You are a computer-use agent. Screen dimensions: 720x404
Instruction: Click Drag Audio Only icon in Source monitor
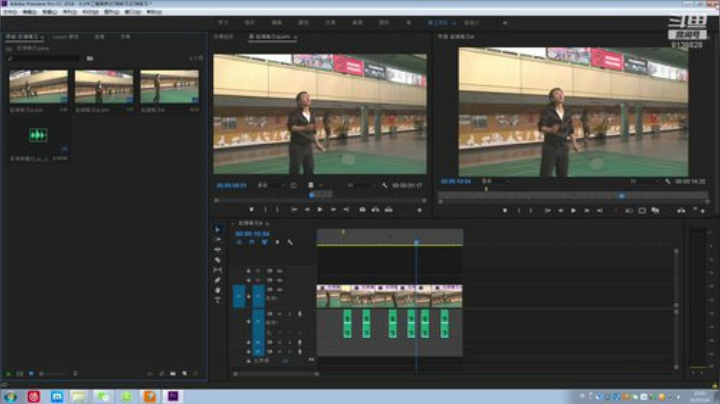321,185
